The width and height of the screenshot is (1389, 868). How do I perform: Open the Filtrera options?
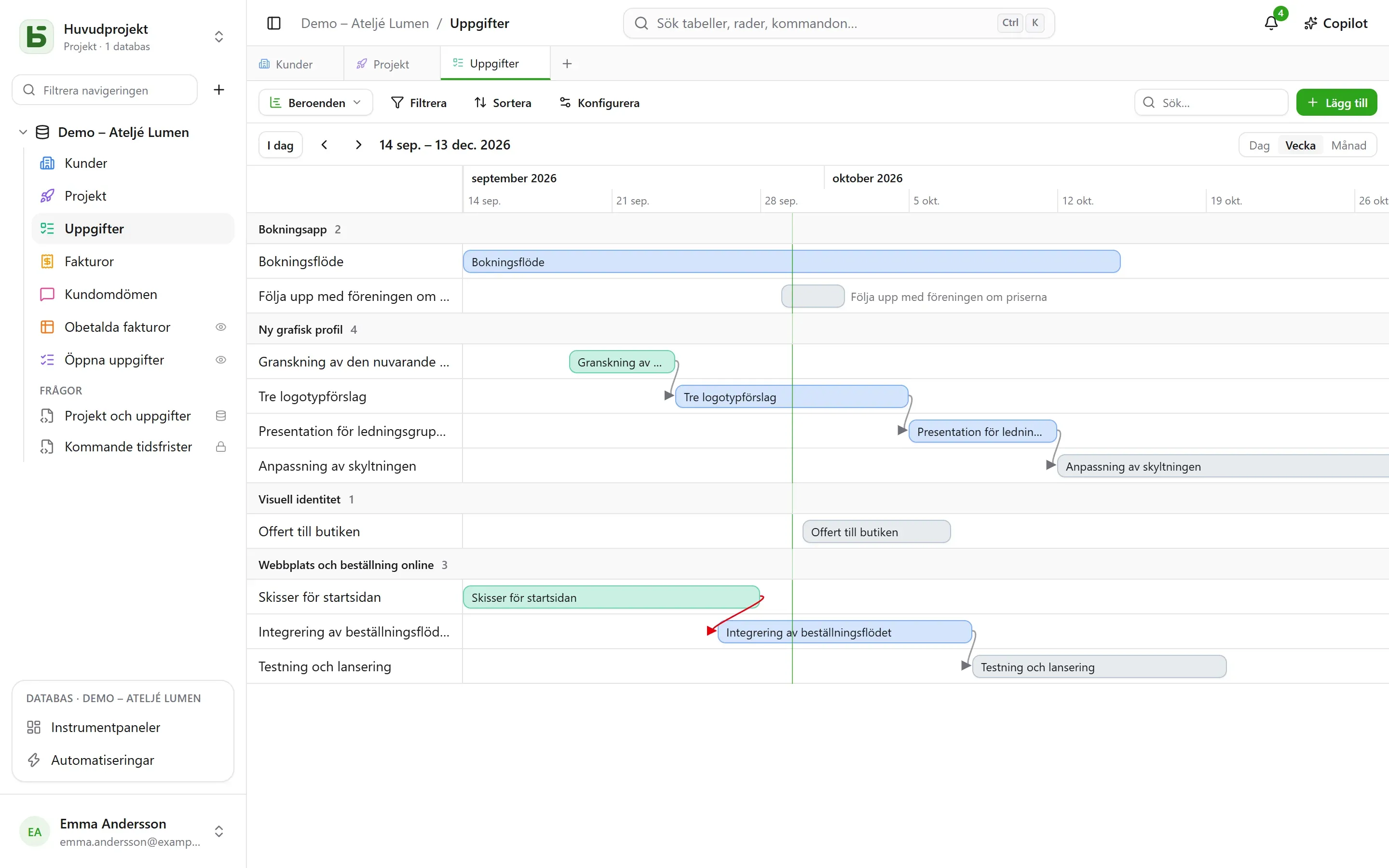pos(419,103)
